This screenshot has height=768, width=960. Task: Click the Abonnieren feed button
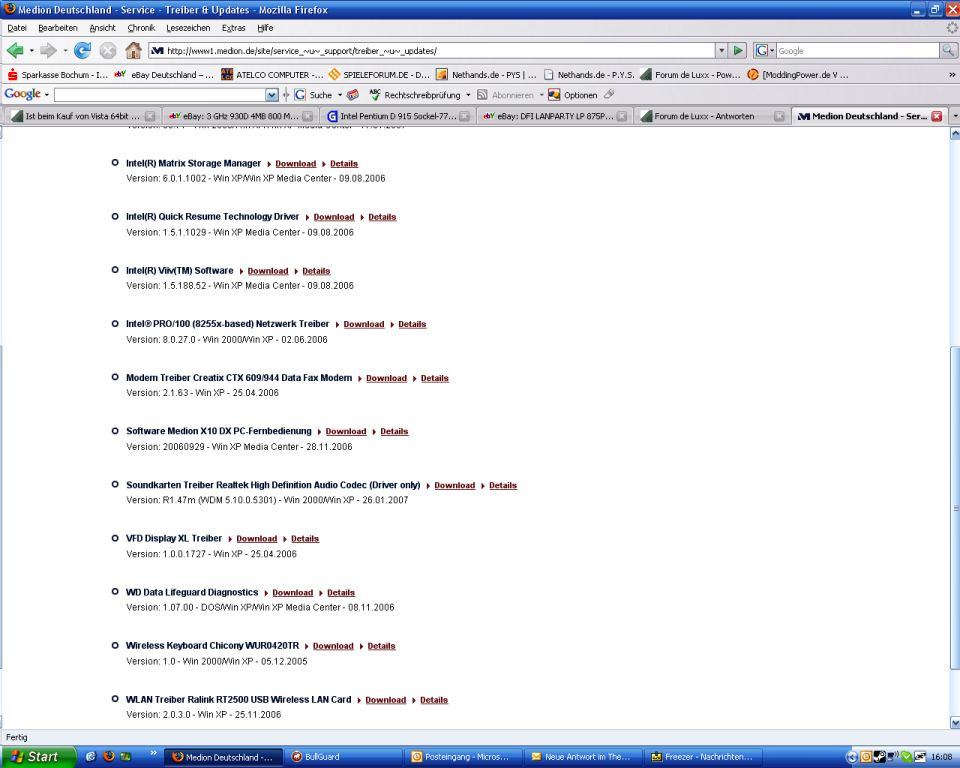tap(506, 95)
